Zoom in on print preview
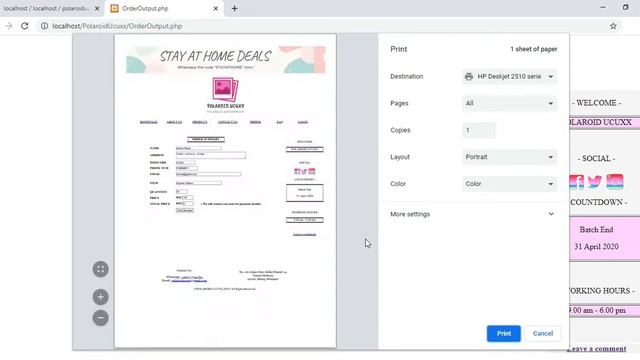The width and height of the screenshot is (640, 360). point(100,297)
